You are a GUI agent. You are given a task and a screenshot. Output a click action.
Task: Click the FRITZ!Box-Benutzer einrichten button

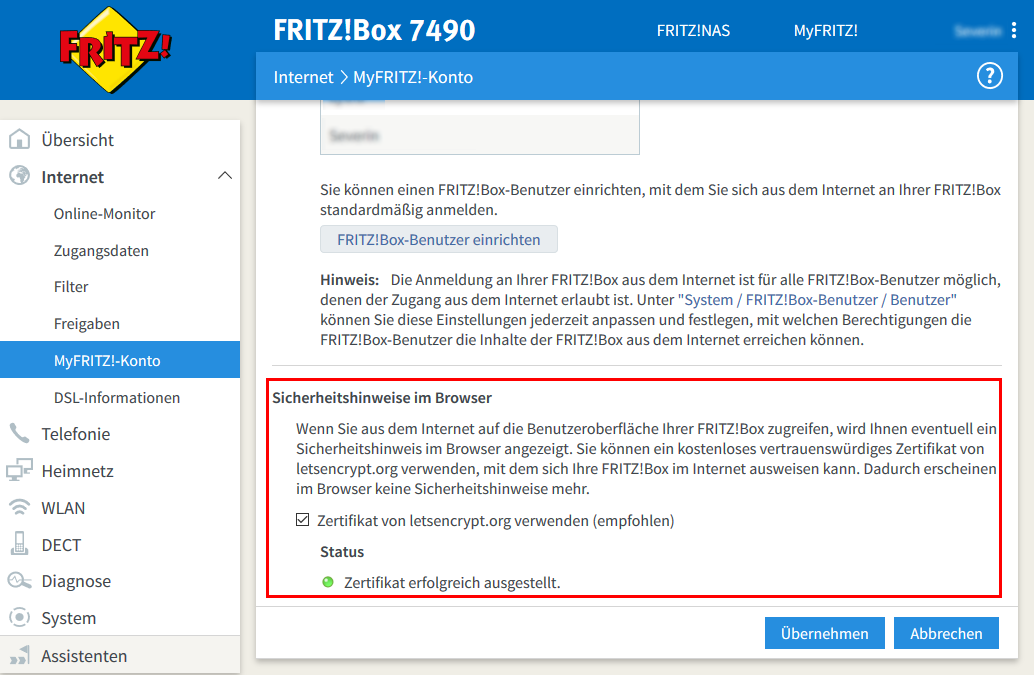[x=439, y=239]
